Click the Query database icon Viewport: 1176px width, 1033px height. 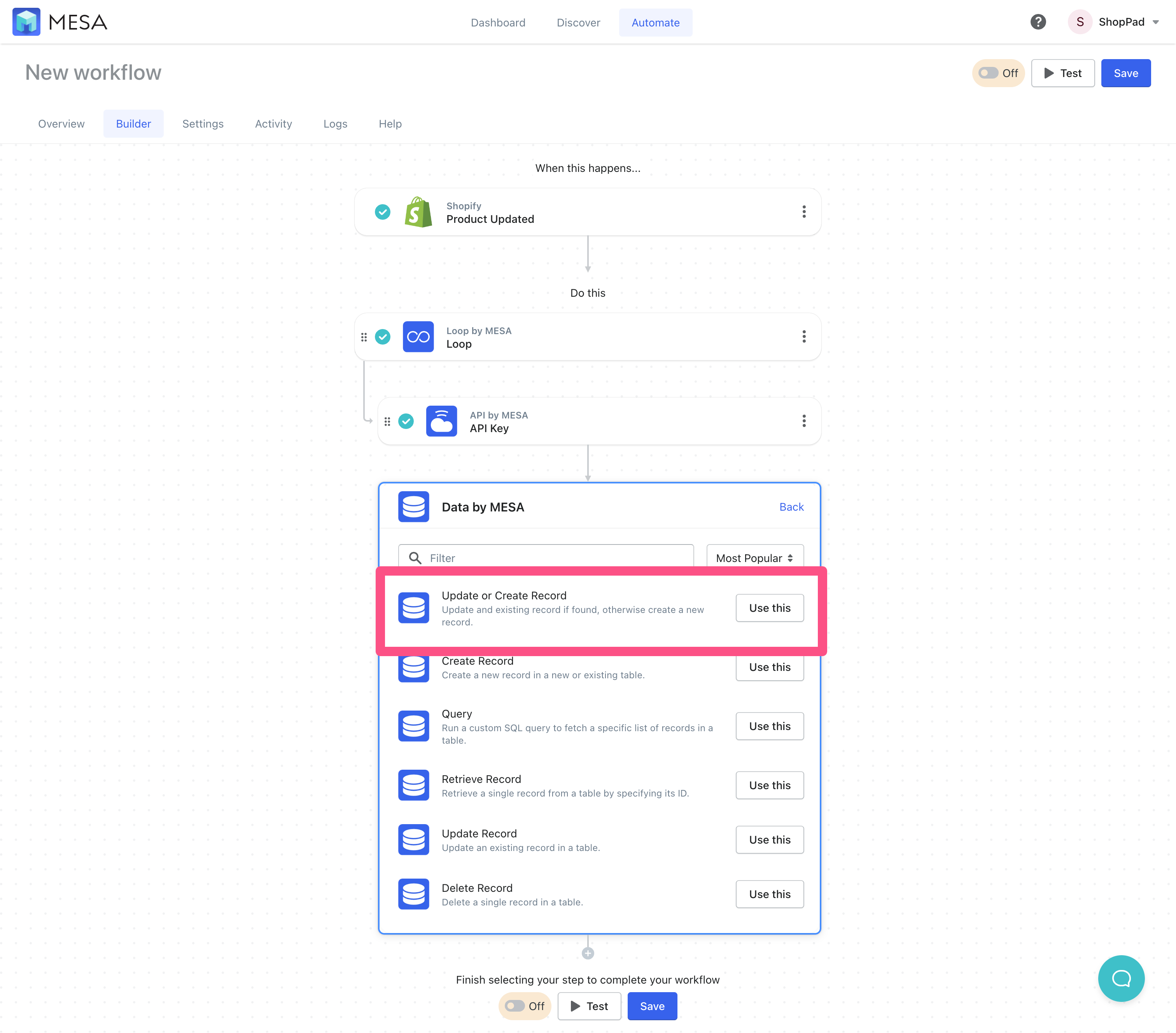coord(414,726)
